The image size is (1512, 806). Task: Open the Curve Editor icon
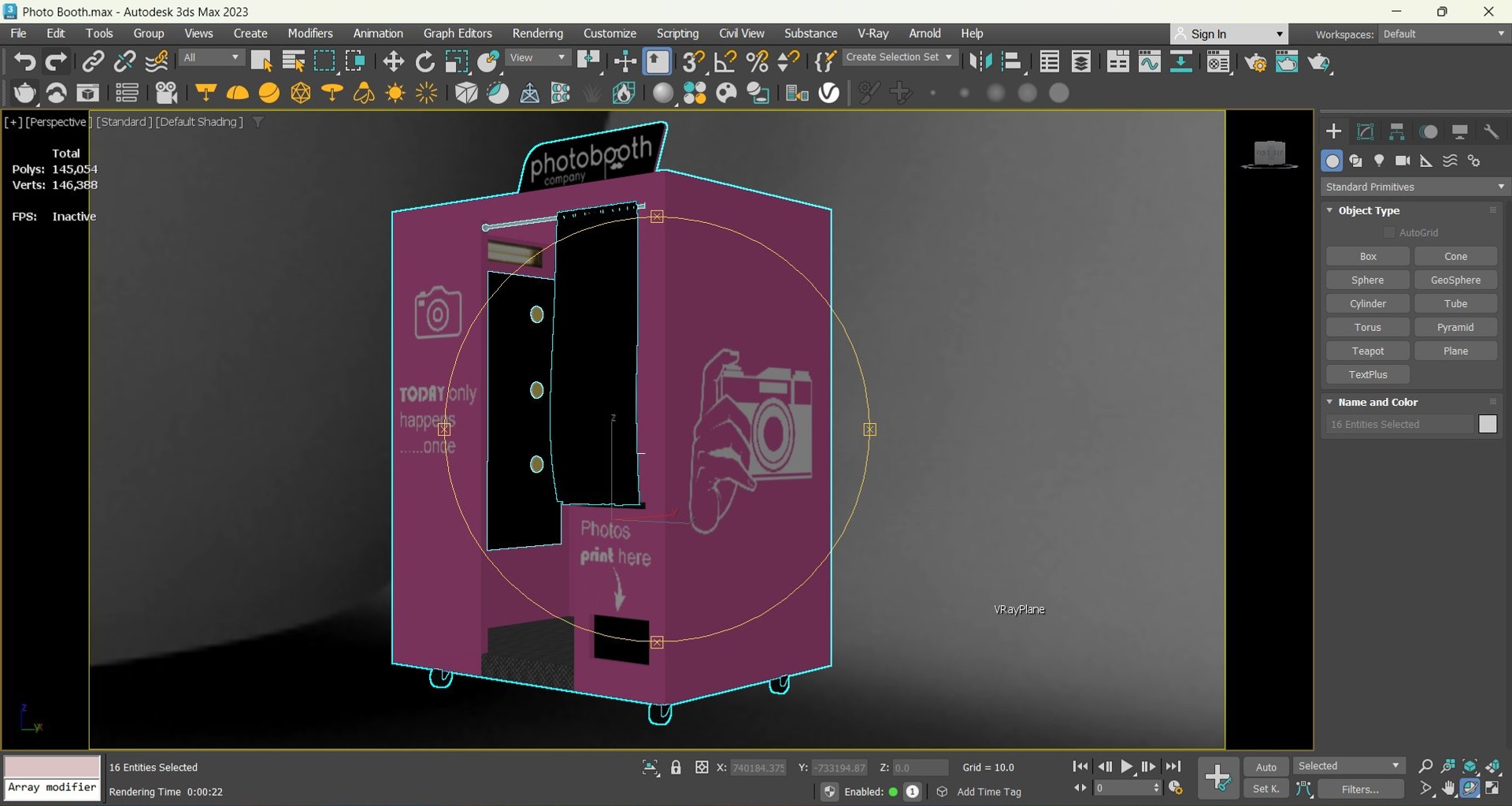coord(1149,61)
